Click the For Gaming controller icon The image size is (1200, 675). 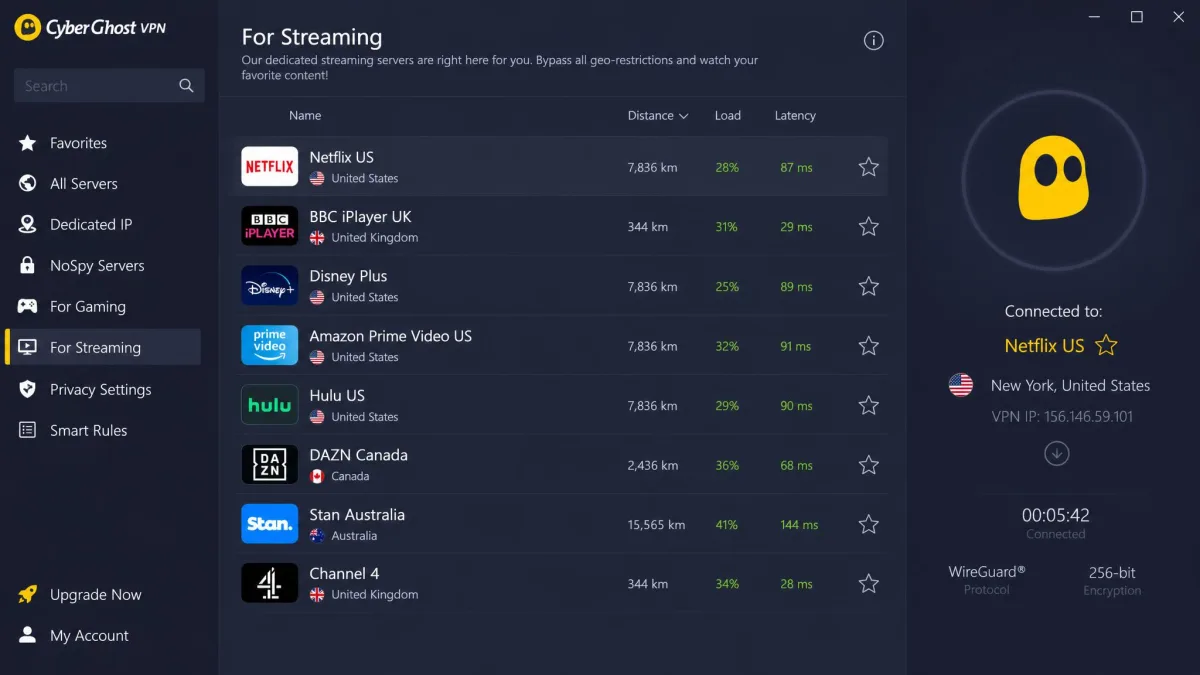(28, 307)
